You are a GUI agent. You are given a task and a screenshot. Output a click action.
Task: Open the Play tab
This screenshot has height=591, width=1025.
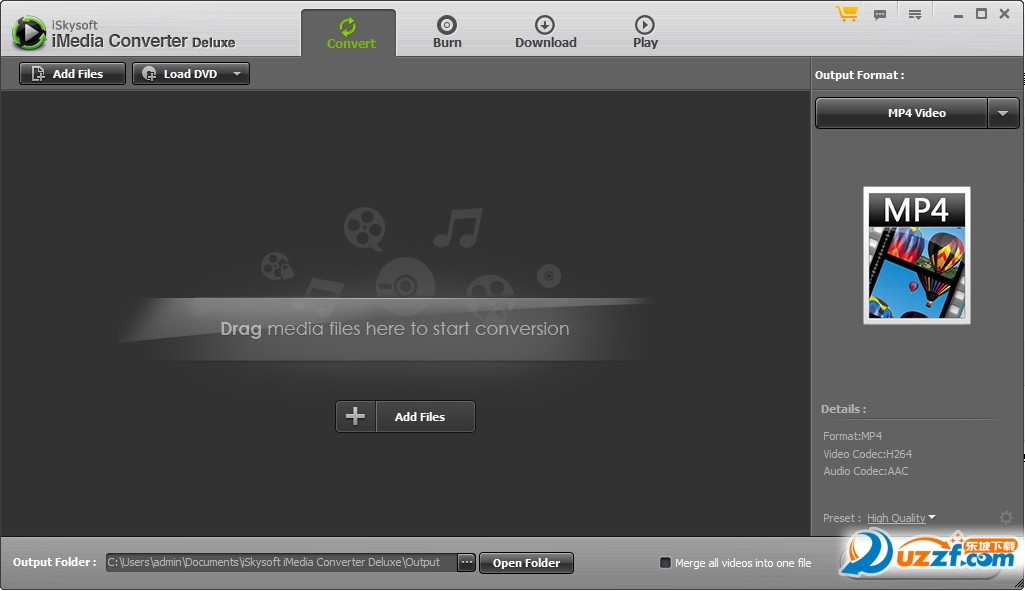[645, 33]
